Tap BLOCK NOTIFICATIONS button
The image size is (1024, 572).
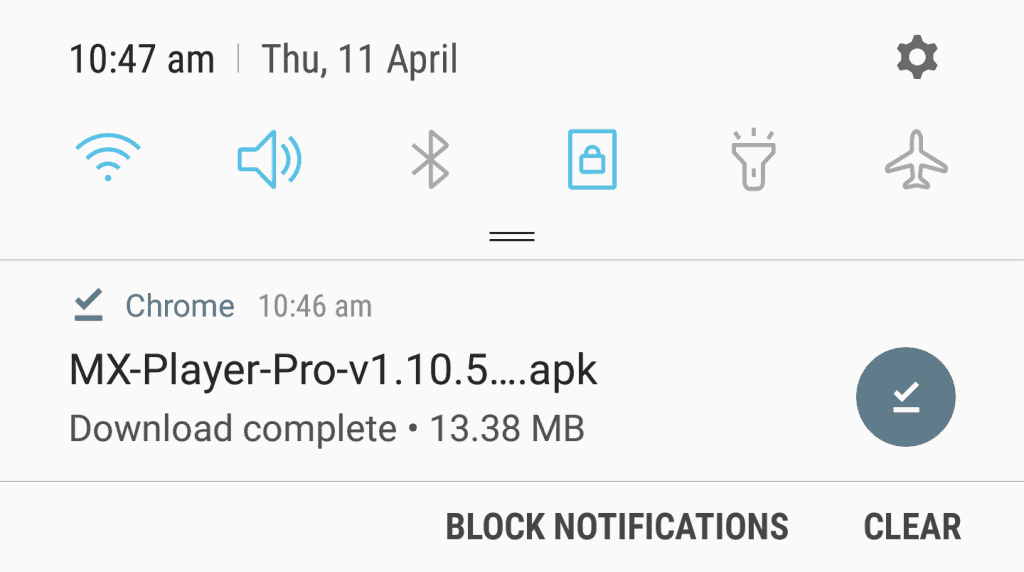(617, 527)
